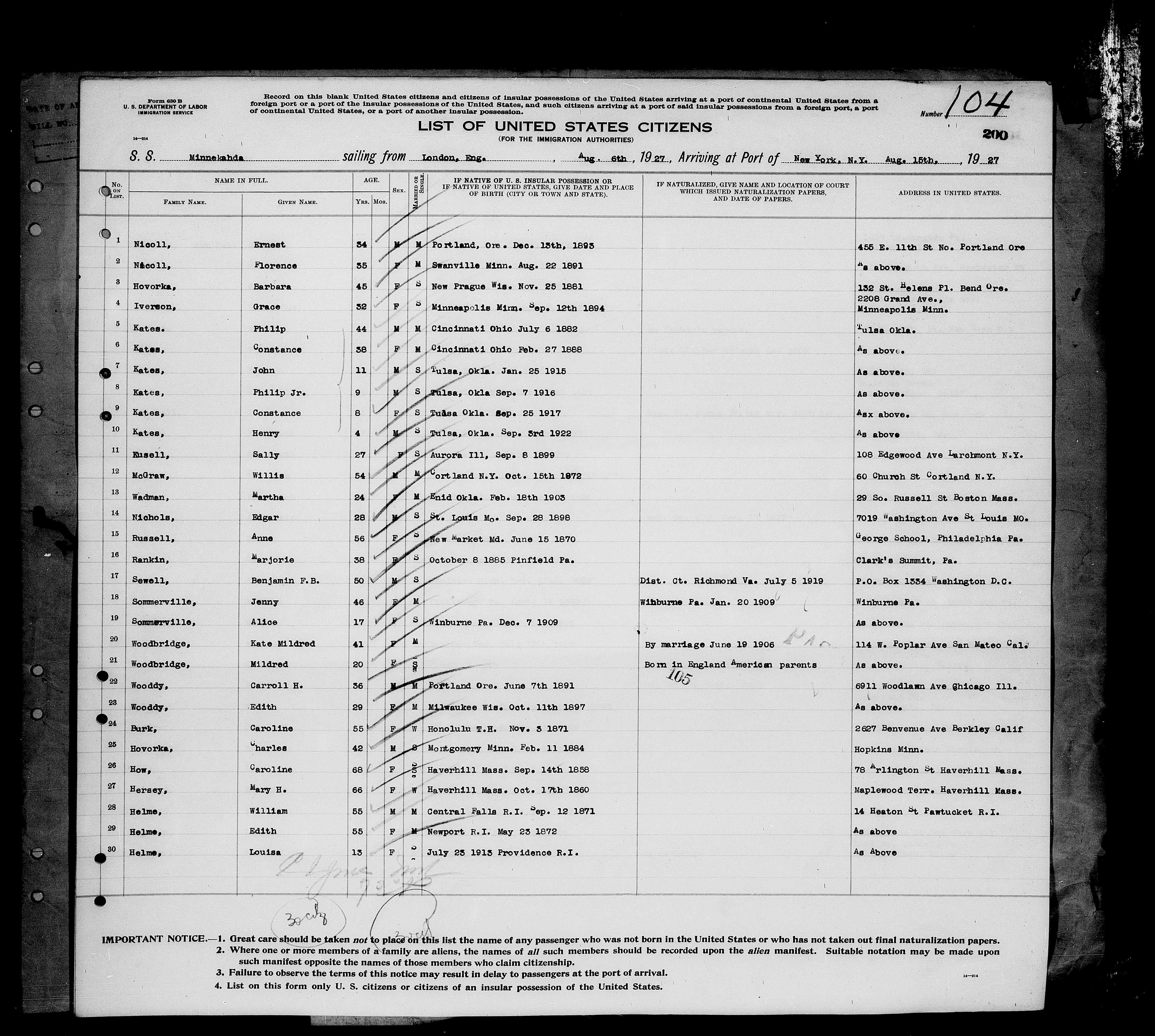Click naturalization entry 'Winburne Pa. Jan. 20 1909'
Screen dimensions: 1155x1036
click(x=707, y=602)
